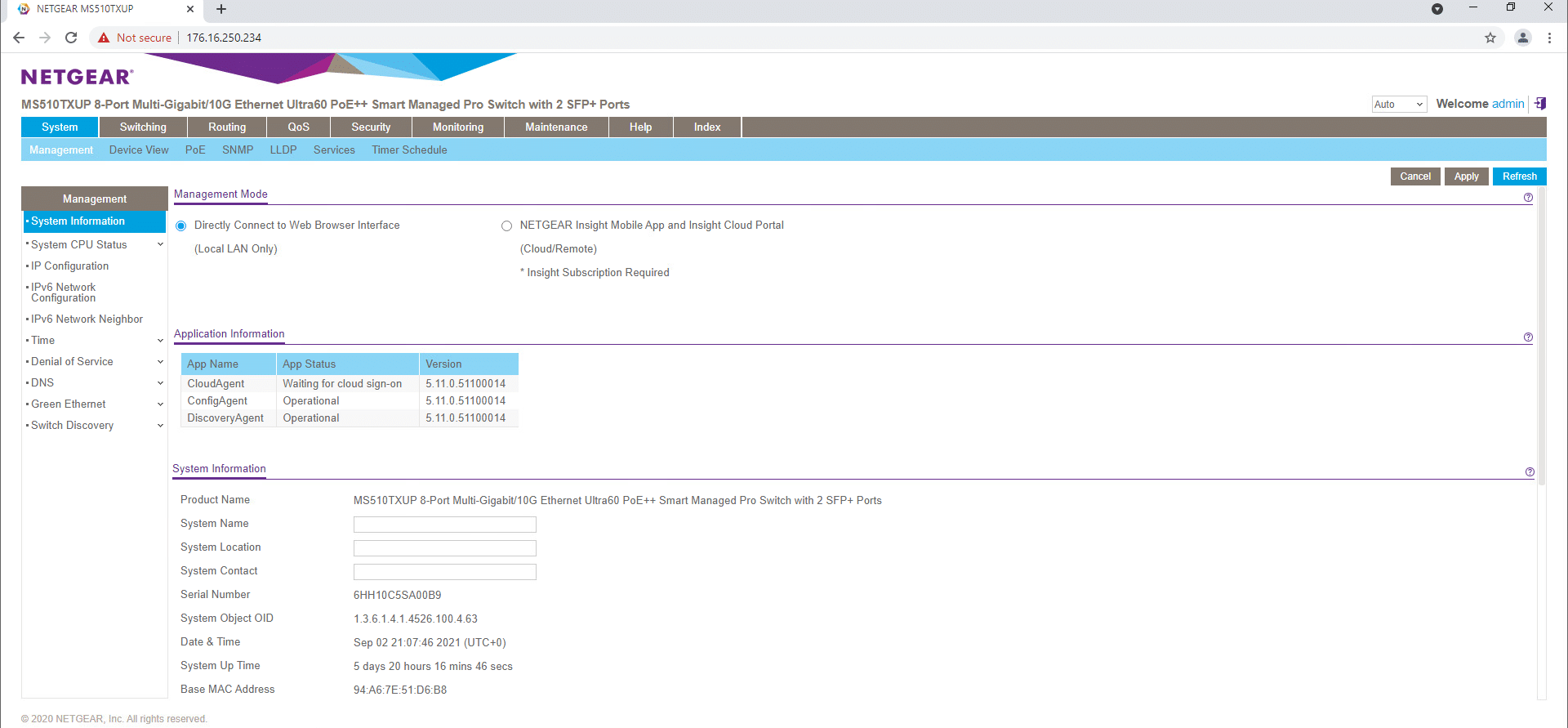The height and width of the screenshot is (728, 1568).
Task: Select NETGEAR Insight Mobile App and Cloud Portal
Action: [506, 226]
